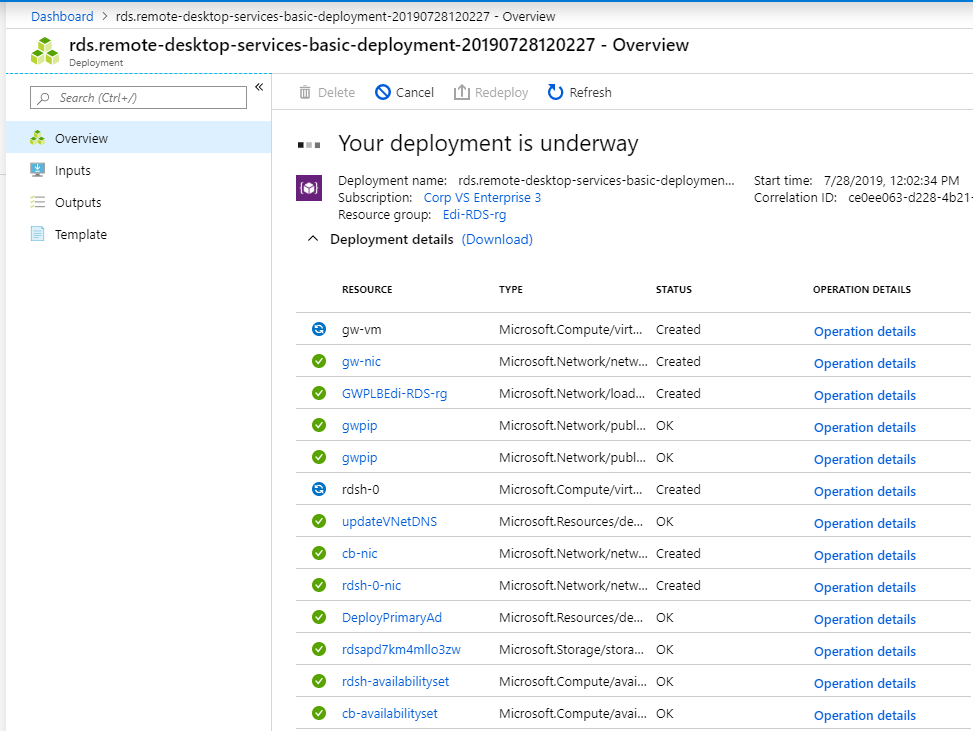Click the Delete trash can icon
The height and width of the screenshot is (731, 973).
[305, 92]
